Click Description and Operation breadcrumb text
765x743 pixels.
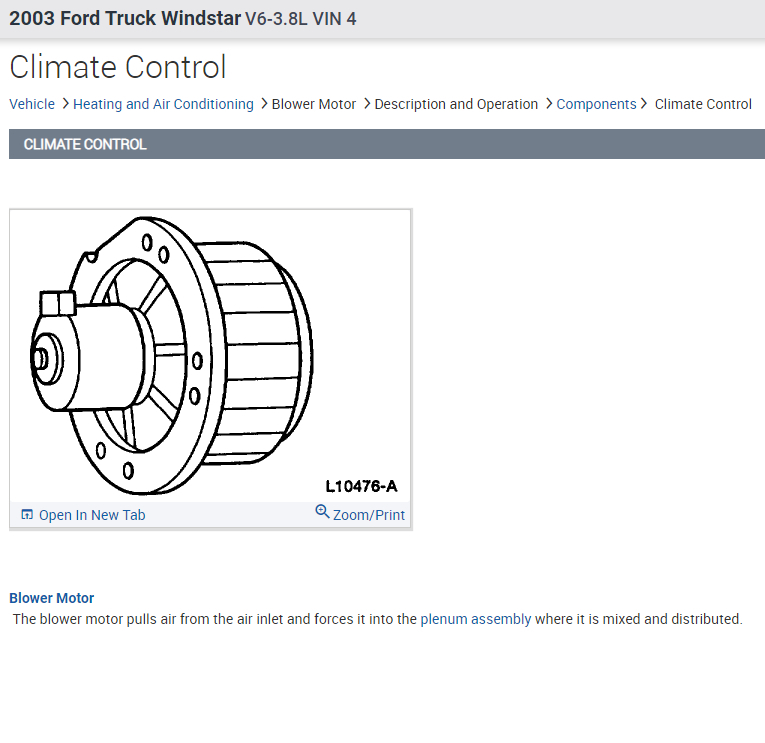456,104
